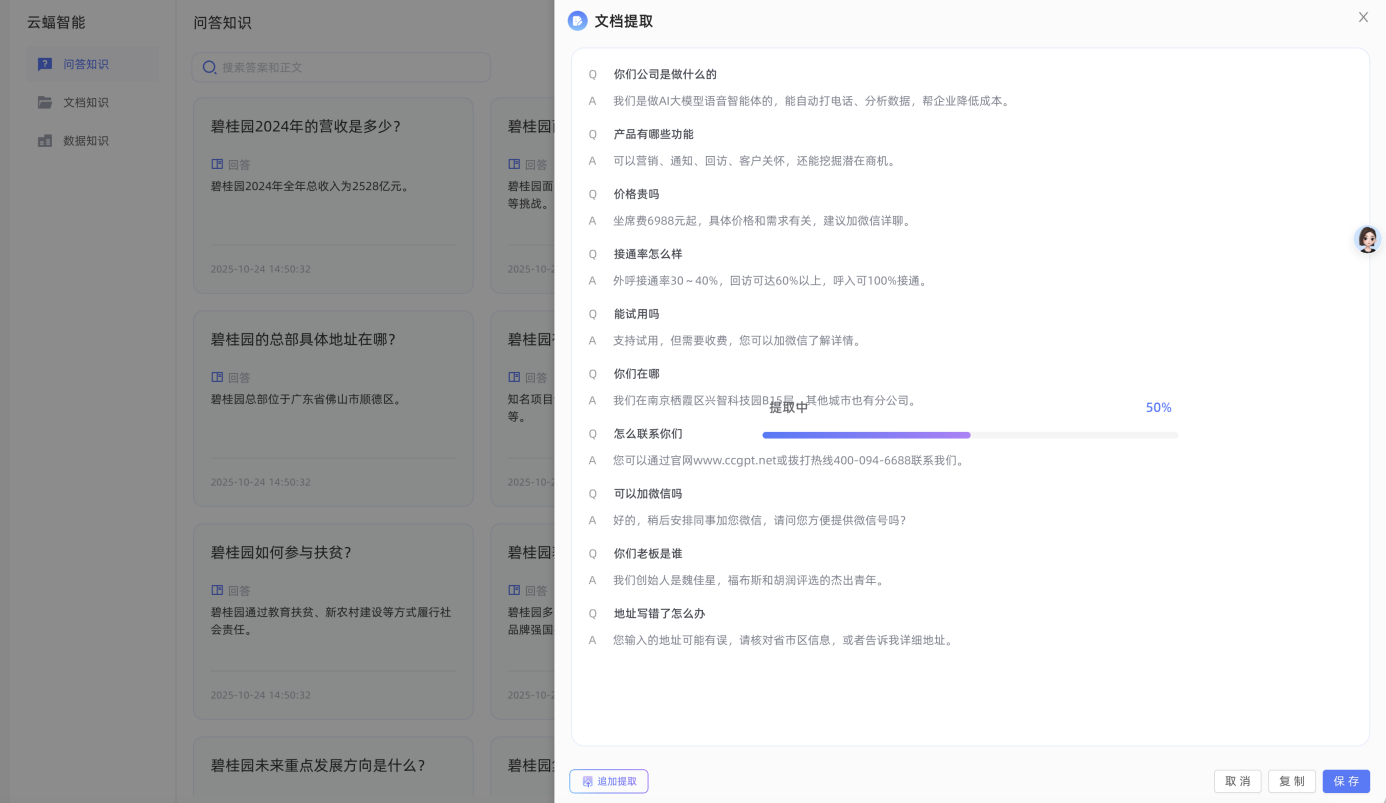1386x803 pixels.
Task: Select the question 产品有哪些功能
Action: click(653, 134)
